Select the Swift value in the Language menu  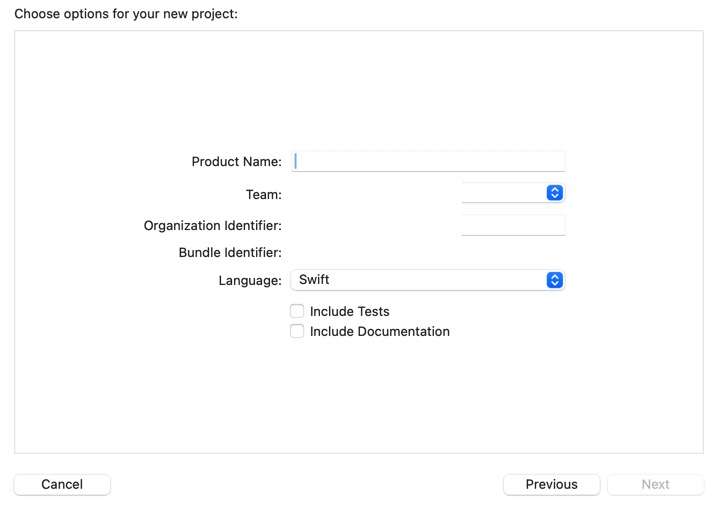pyautogui.click(x=418, y=280)
